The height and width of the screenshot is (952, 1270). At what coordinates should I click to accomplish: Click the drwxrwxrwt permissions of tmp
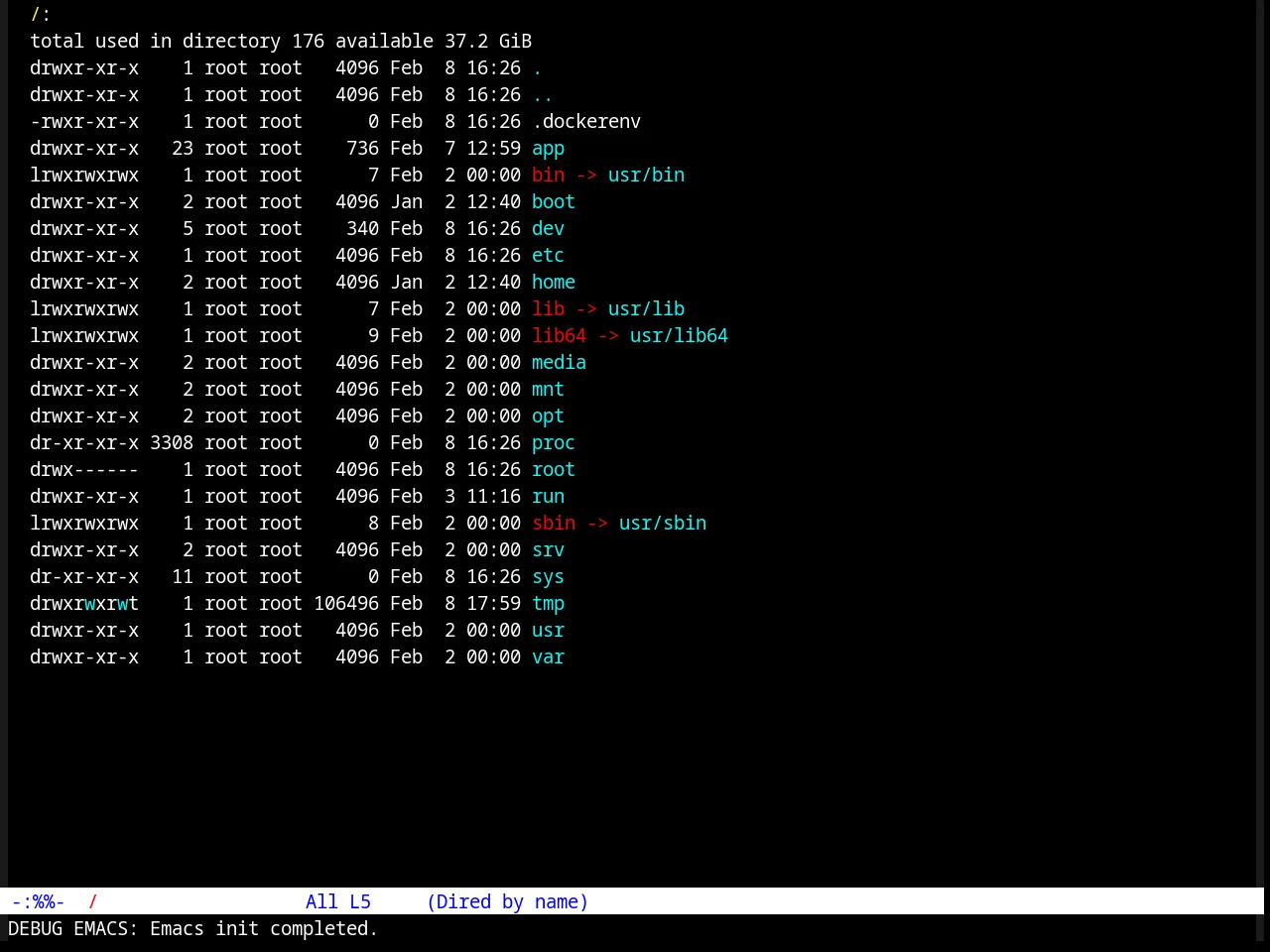[84, 604]
